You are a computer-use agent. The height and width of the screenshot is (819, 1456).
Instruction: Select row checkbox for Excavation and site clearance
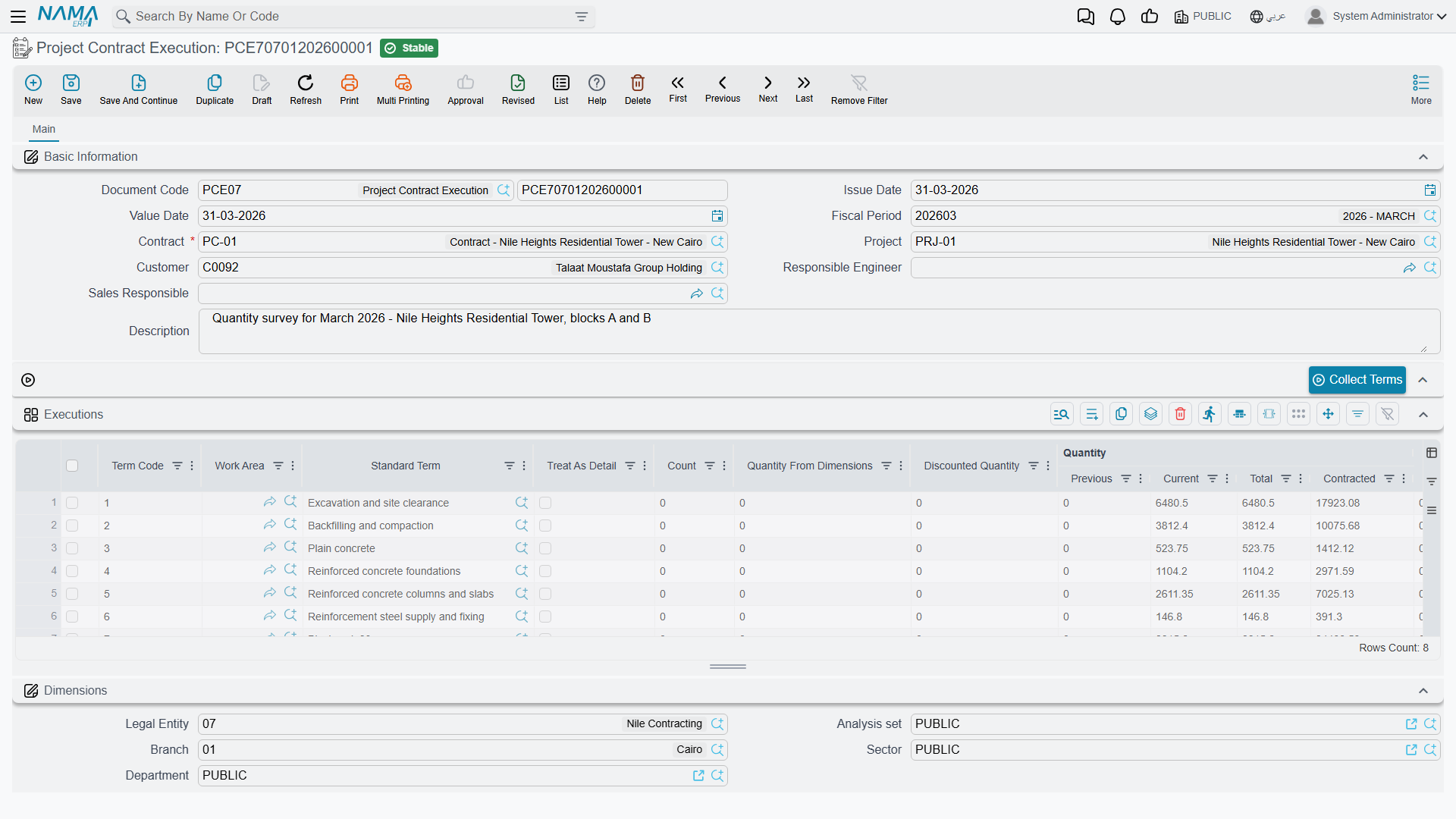click(x=72, y=503)
